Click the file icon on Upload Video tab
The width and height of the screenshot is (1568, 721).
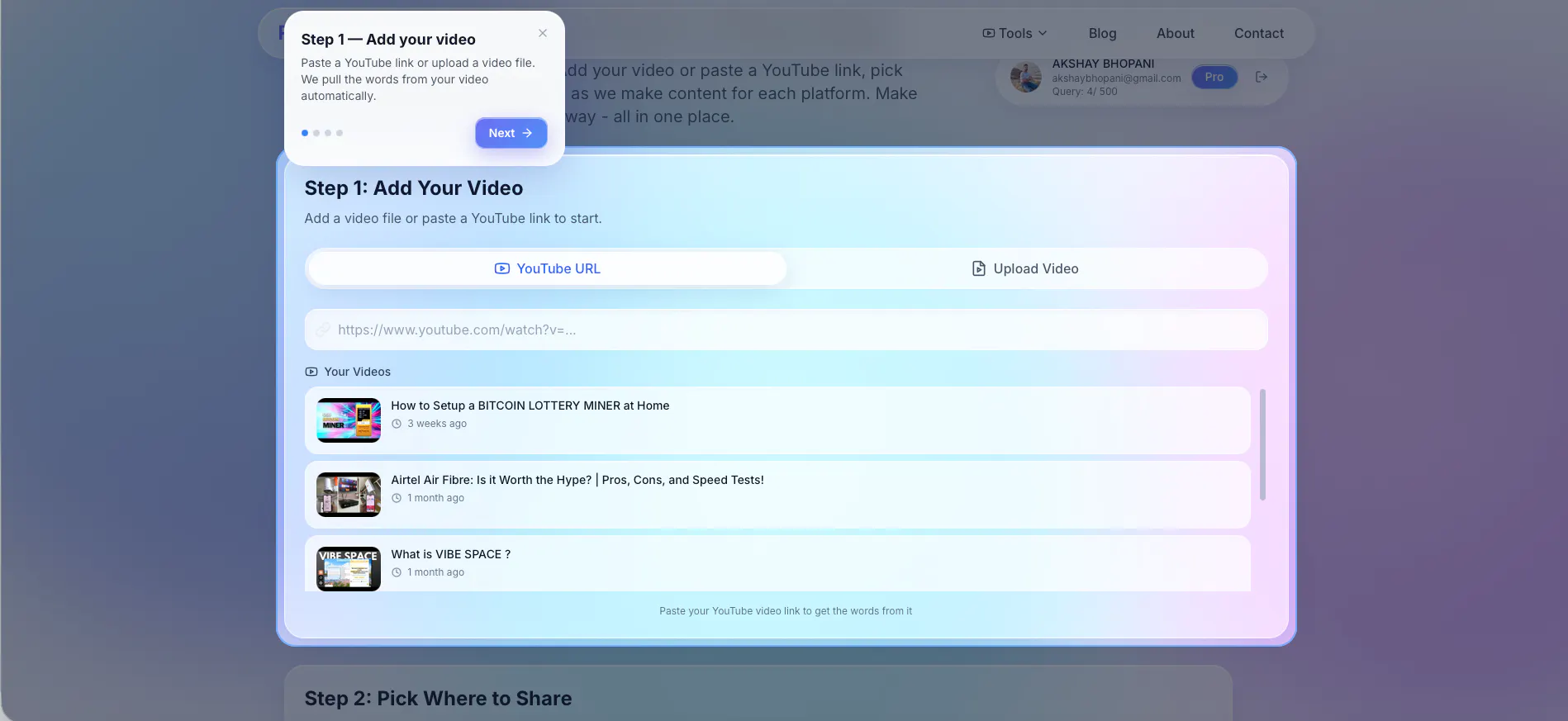(979, 268)
